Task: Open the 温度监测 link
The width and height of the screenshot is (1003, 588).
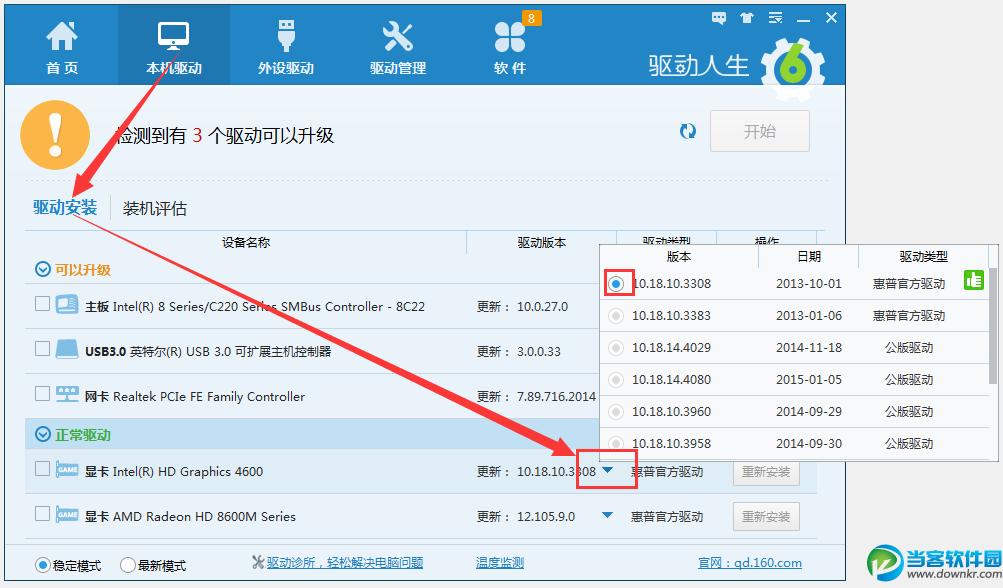Action: pos(500,562)
